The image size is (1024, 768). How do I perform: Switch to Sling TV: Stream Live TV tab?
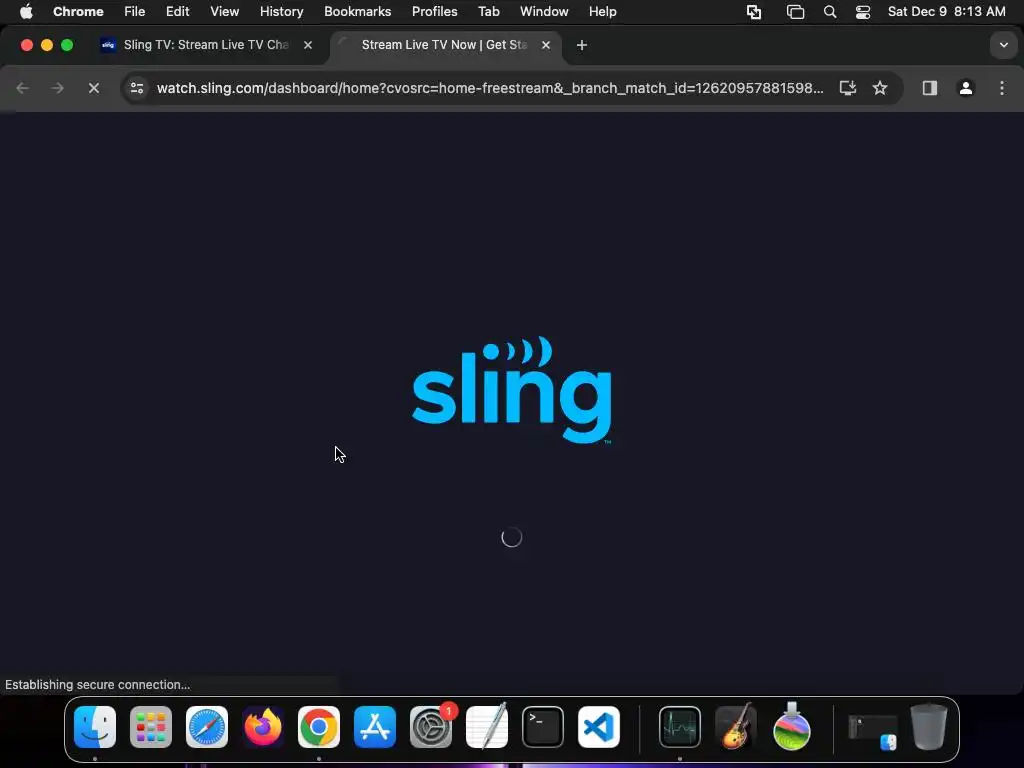tap(204, 45)
